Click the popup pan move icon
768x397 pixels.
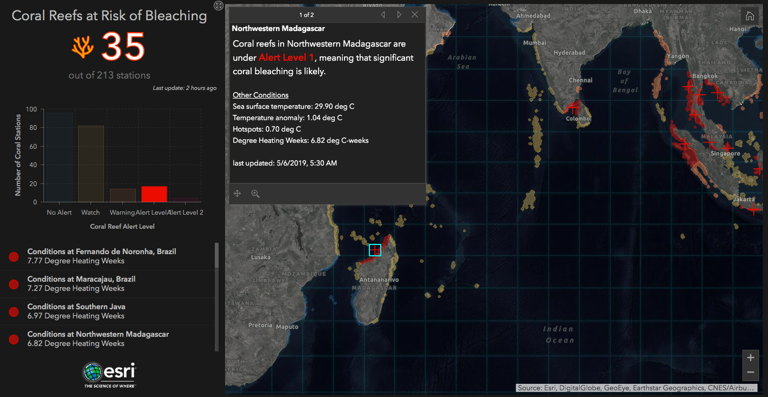(x=237, y=194)
